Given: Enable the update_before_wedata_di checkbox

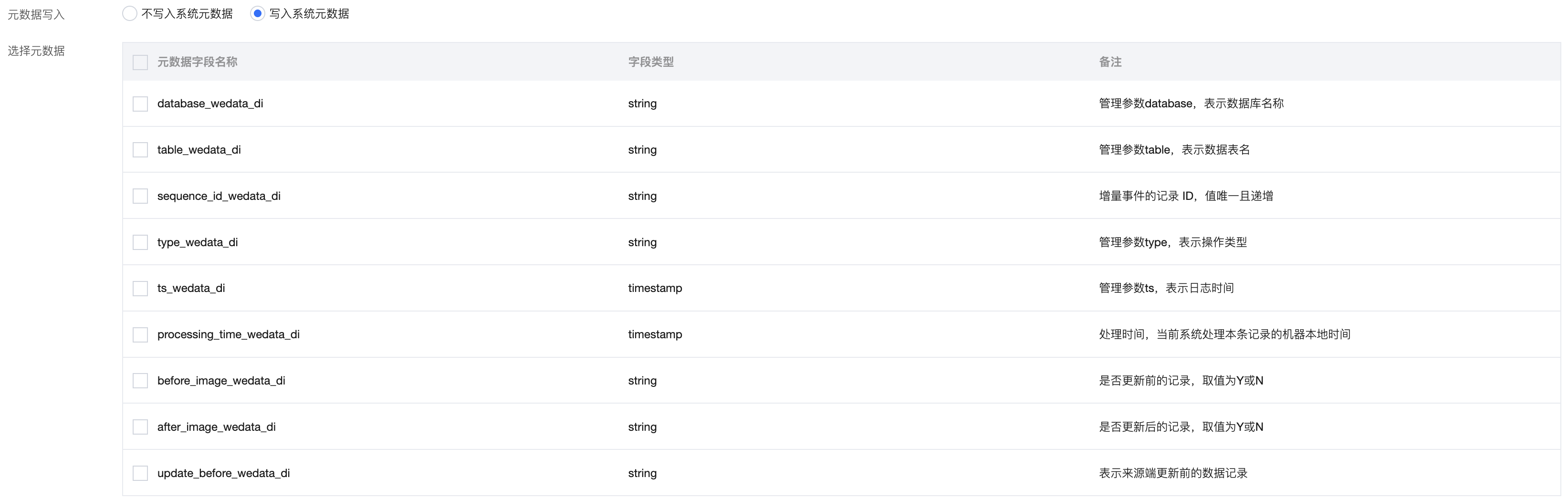Looking at the screenshot, I should click(x=141, y=473).
